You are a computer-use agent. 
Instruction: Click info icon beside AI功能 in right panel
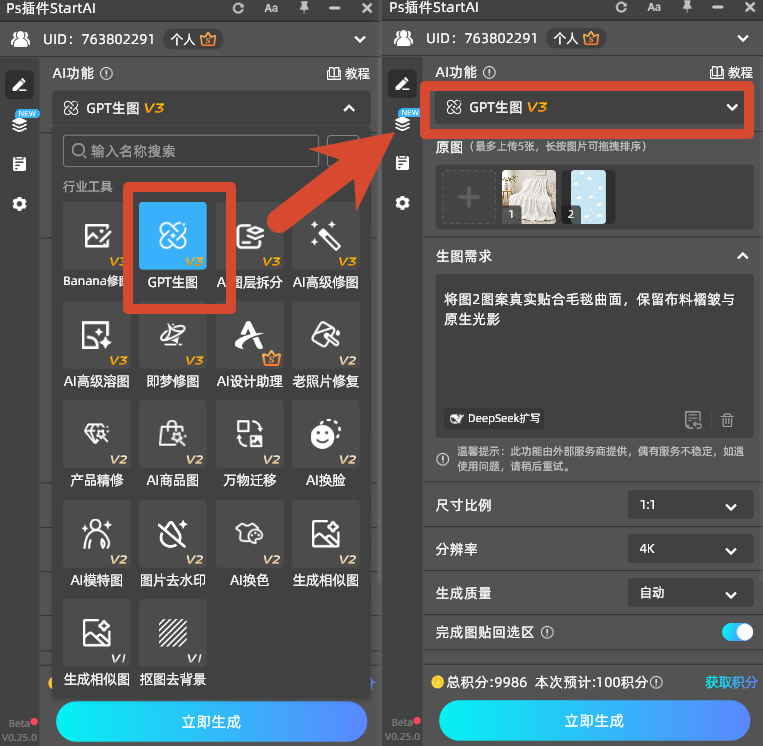tap(489, 73)
